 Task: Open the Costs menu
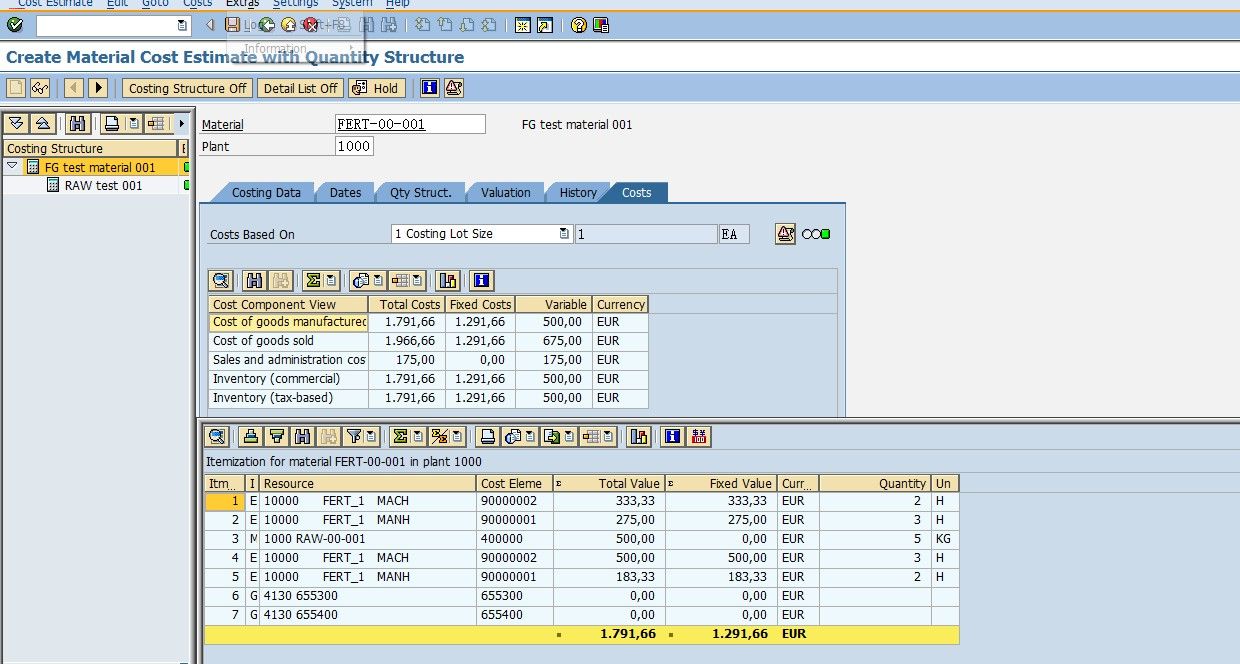(x=198, y=4)
